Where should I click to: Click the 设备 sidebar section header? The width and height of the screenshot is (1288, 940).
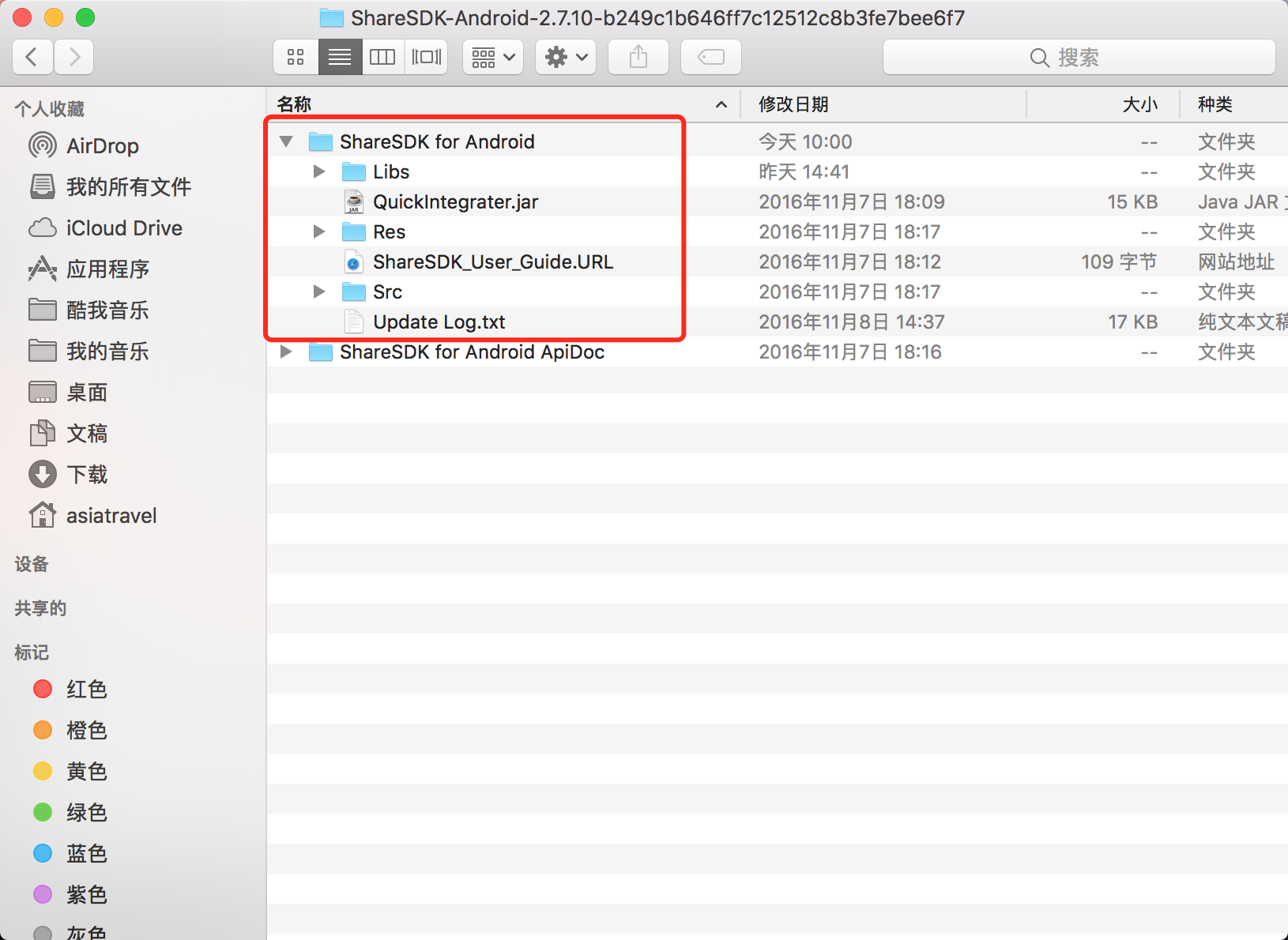pos(32,564)
